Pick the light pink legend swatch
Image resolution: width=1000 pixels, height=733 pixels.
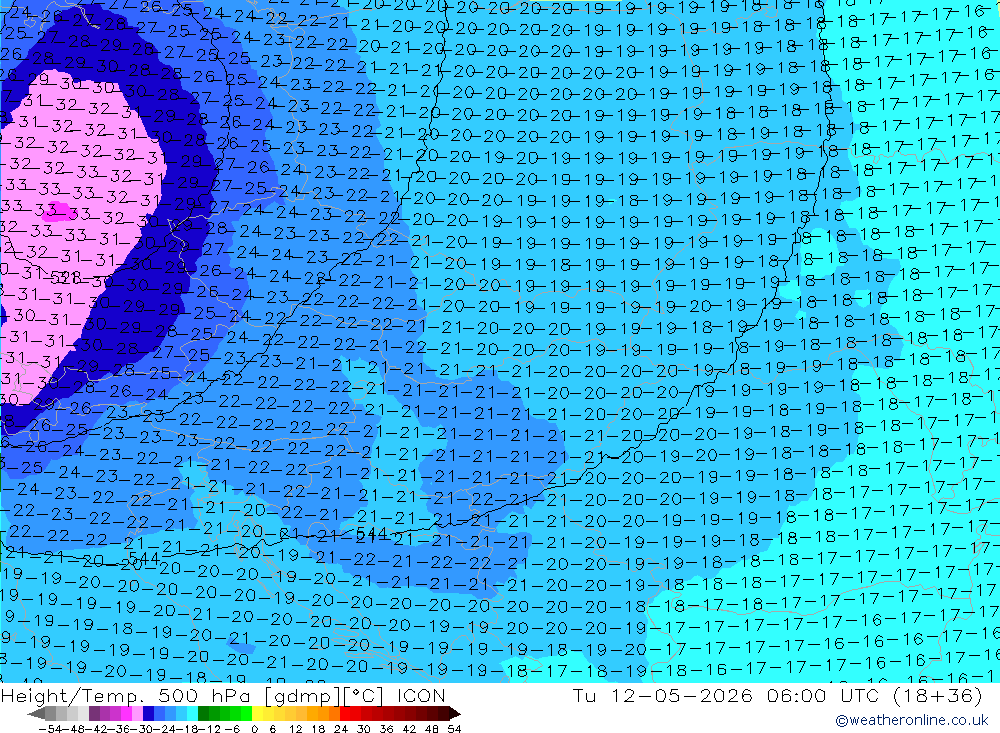(137, 713)
